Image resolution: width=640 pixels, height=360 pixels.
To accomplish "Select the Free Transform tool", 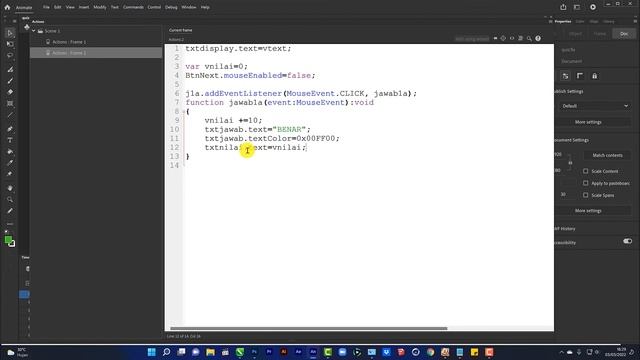I will [x=10, y=44].
